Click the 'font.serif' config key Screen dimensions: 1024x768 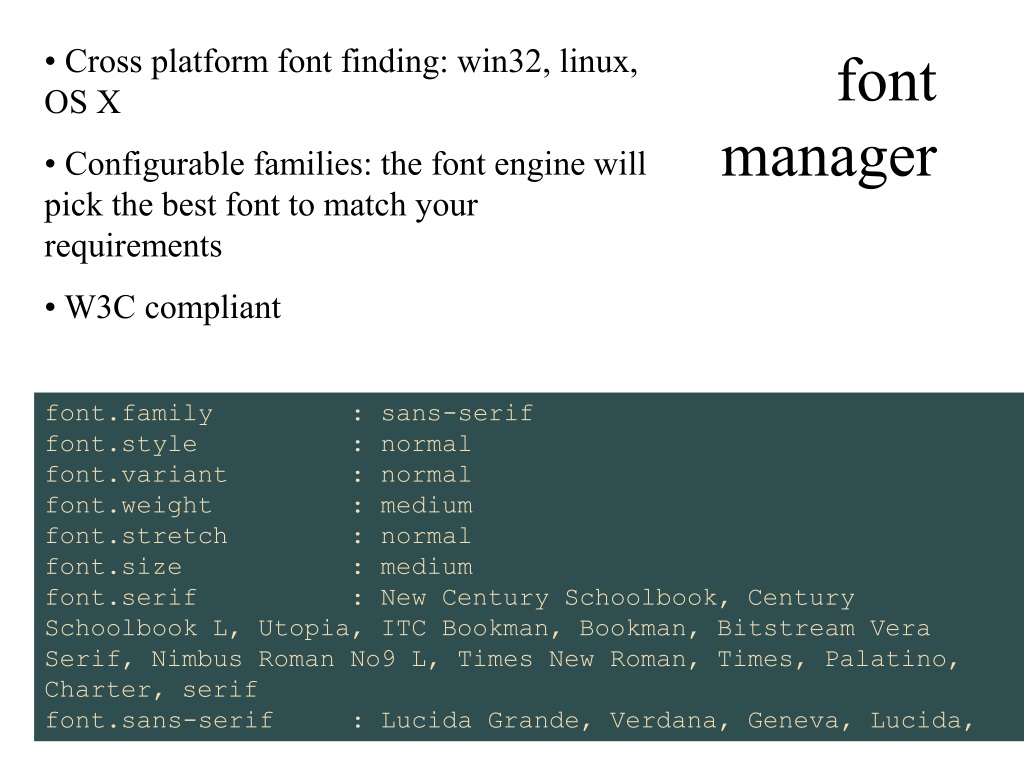point(121,597)
